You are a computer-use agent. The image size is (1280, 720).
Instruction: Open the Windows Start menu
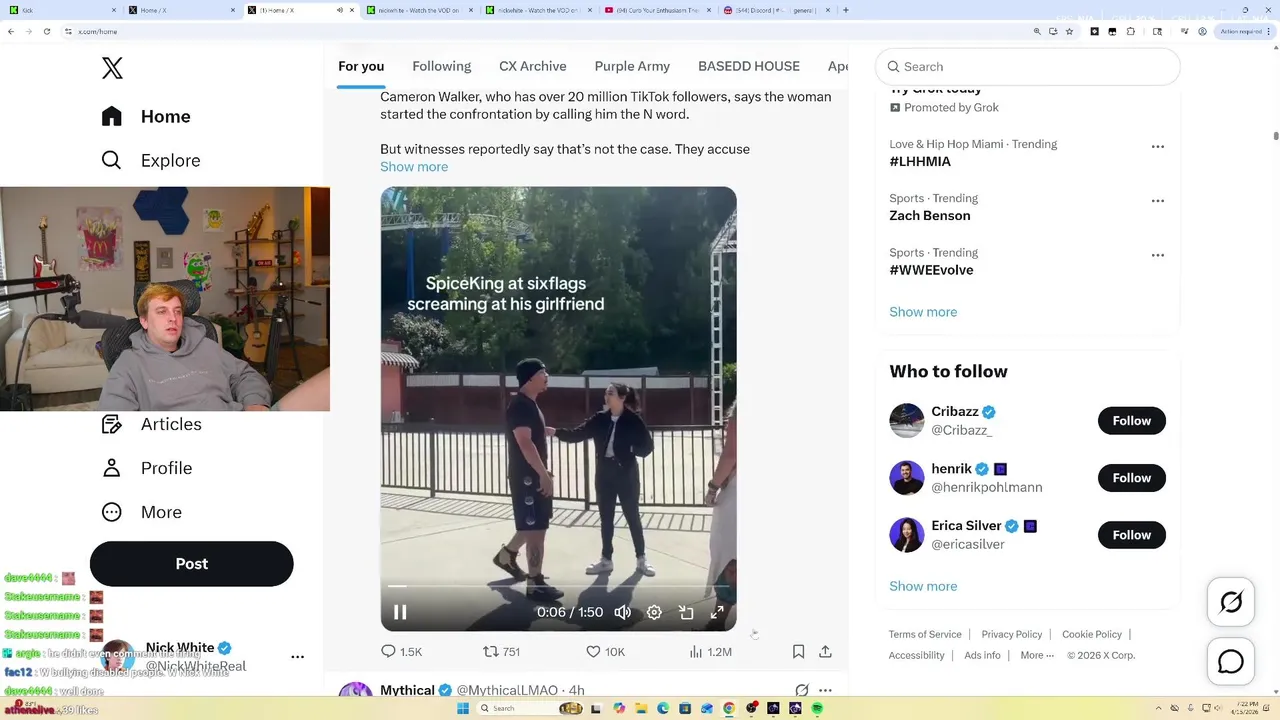[462, 708]
